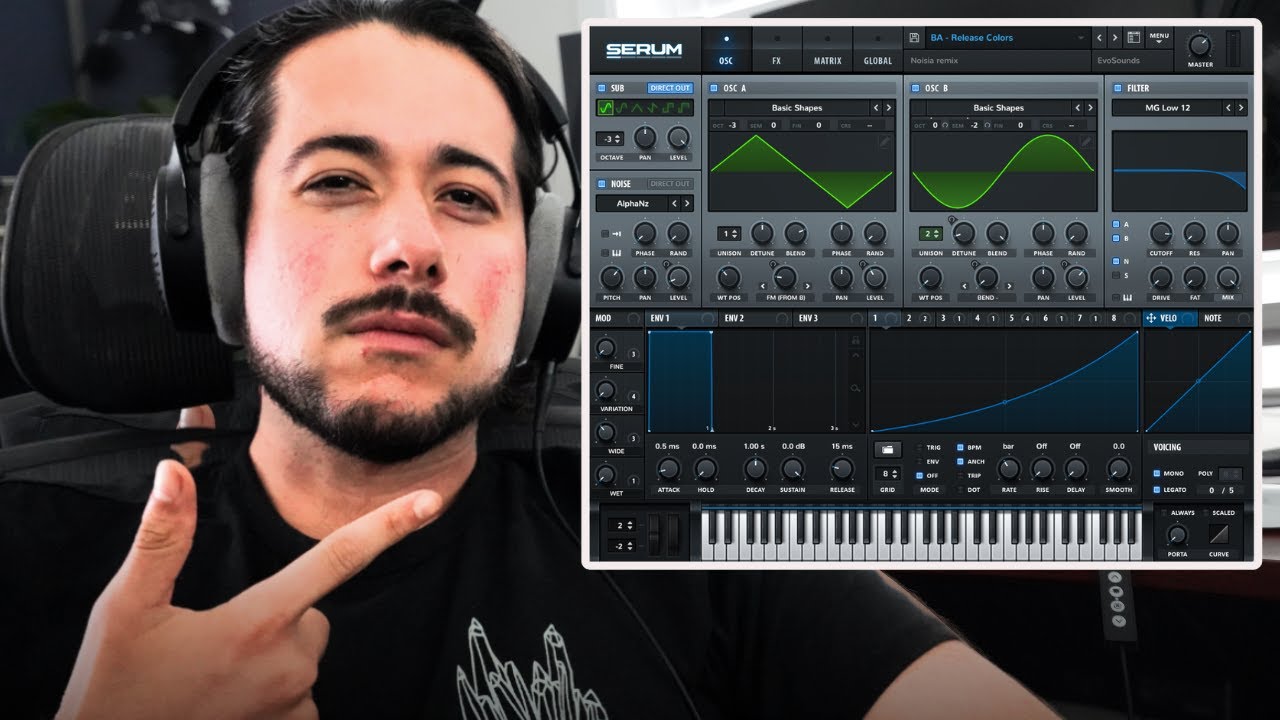Select the ENV 3 tab
The height and width of the screenshot is (720, 1280).
pos(829,319)
